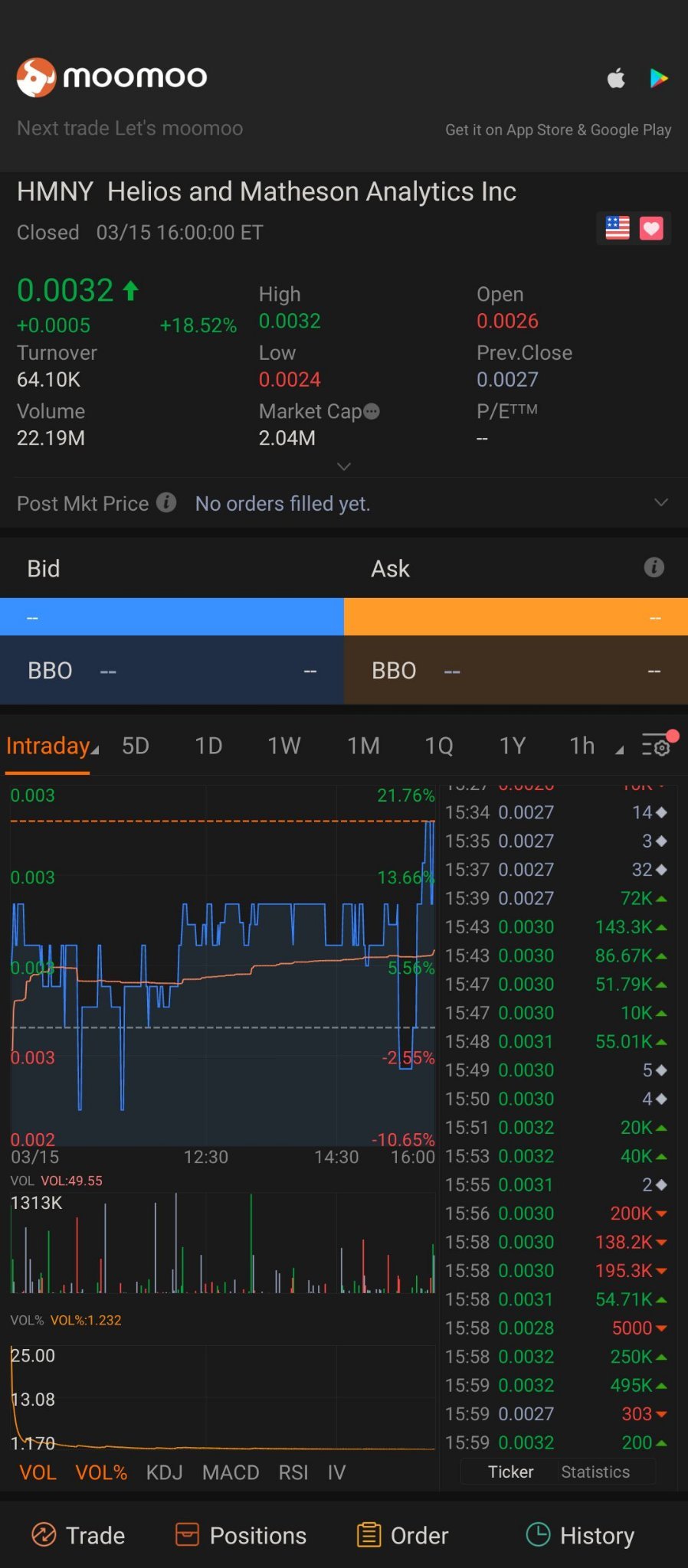Expand the Post Mkt Price row
The width and height of the screenshot is (688, 1568).
pos(661,502)
